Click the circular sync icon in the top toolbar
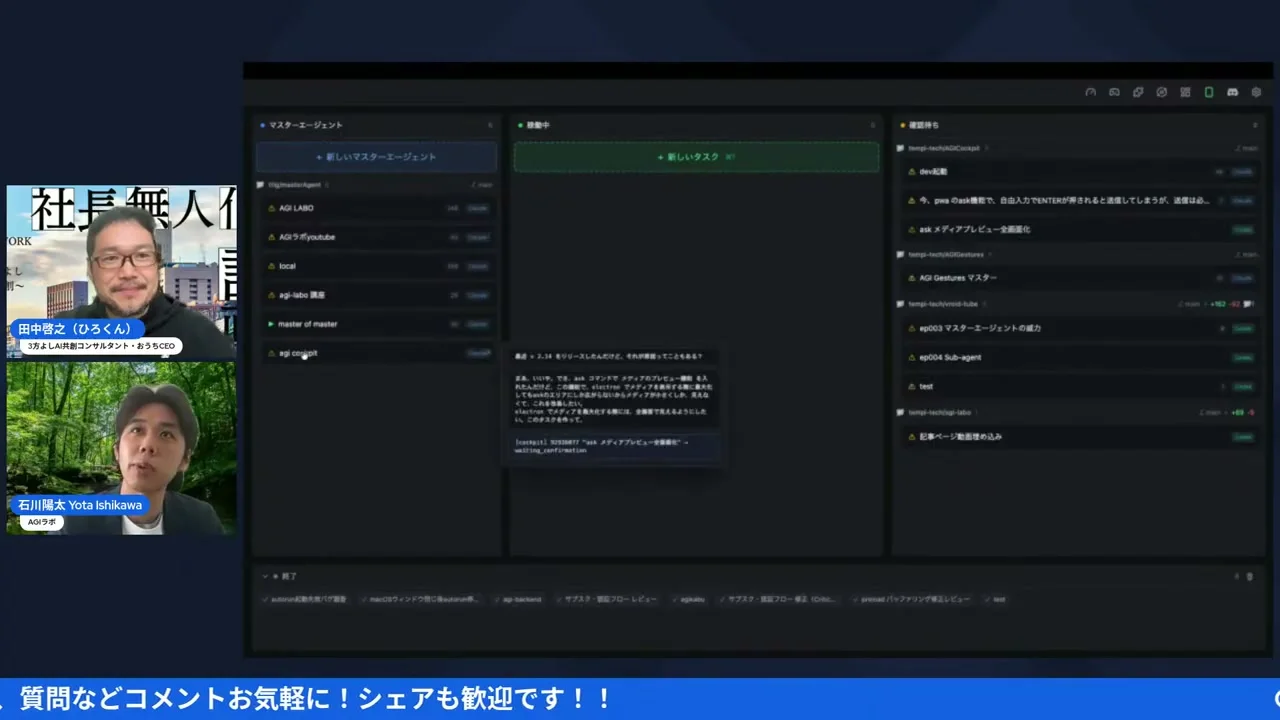Image resolution: width=1280 pixels, height=720 pixels. 1162,92
